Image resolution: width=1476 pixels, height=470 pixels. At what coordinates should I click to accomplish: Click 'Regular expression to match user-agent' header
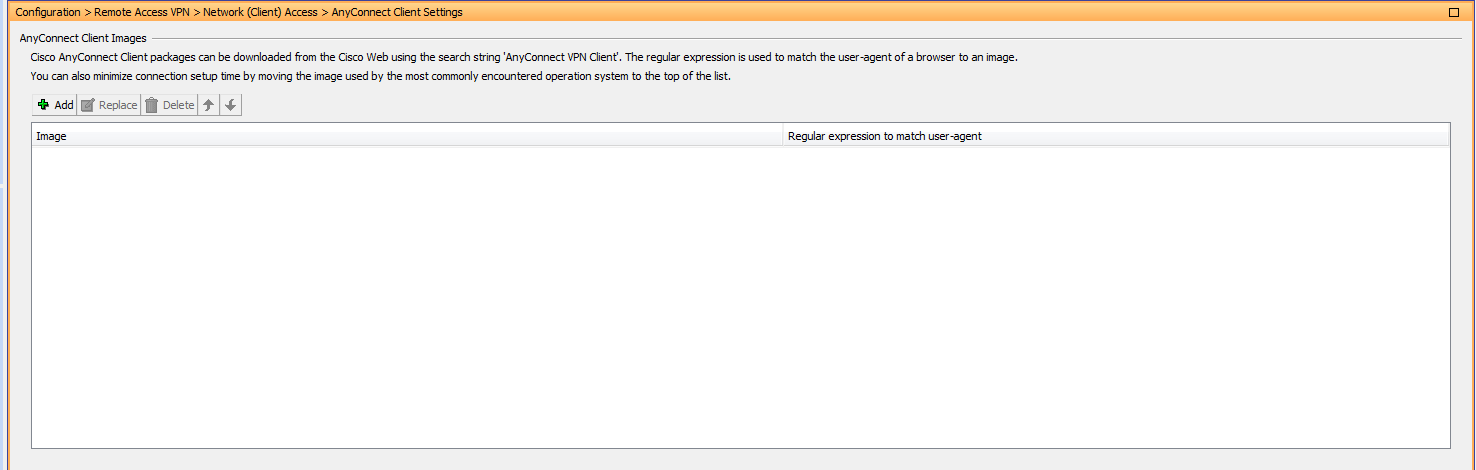[885, 136]
